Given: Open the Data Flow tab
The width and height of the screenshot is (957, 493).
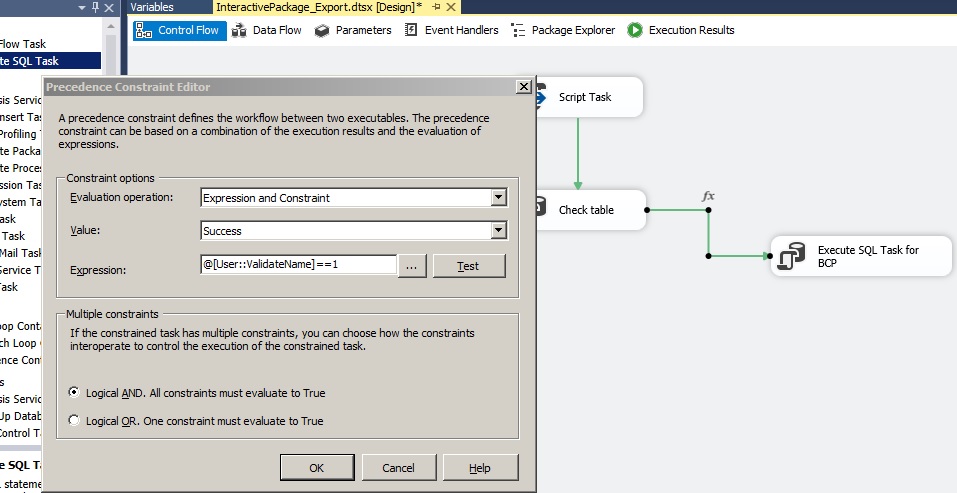Looking at the screenshot, I should click(267, 31).
